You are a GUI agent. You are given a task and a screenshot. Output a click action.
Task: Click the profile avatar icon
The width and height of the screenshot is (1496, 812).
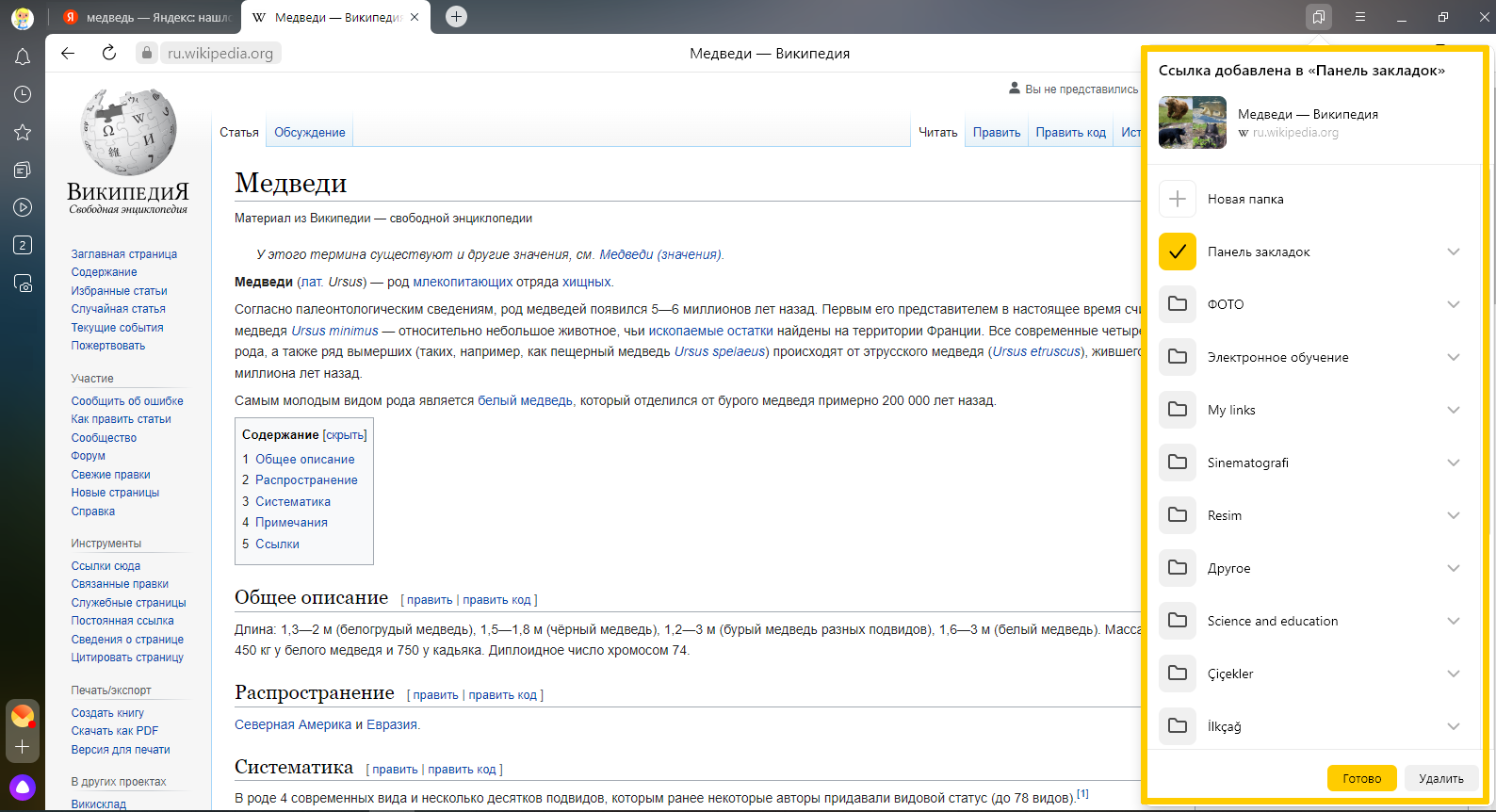pyautogui.click(x=23, y=17)
